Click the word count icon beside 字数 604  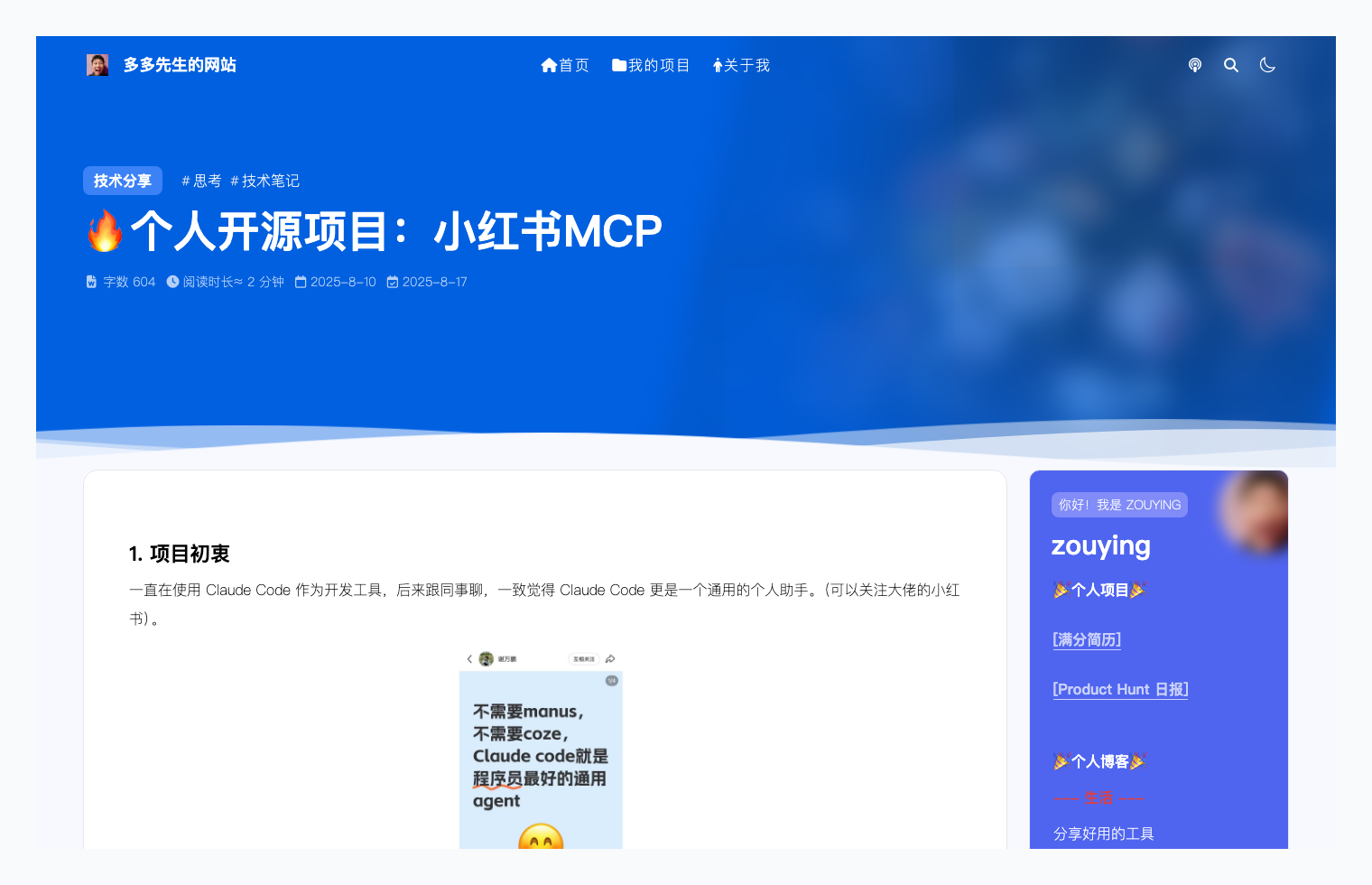click(x=91, y=282)
